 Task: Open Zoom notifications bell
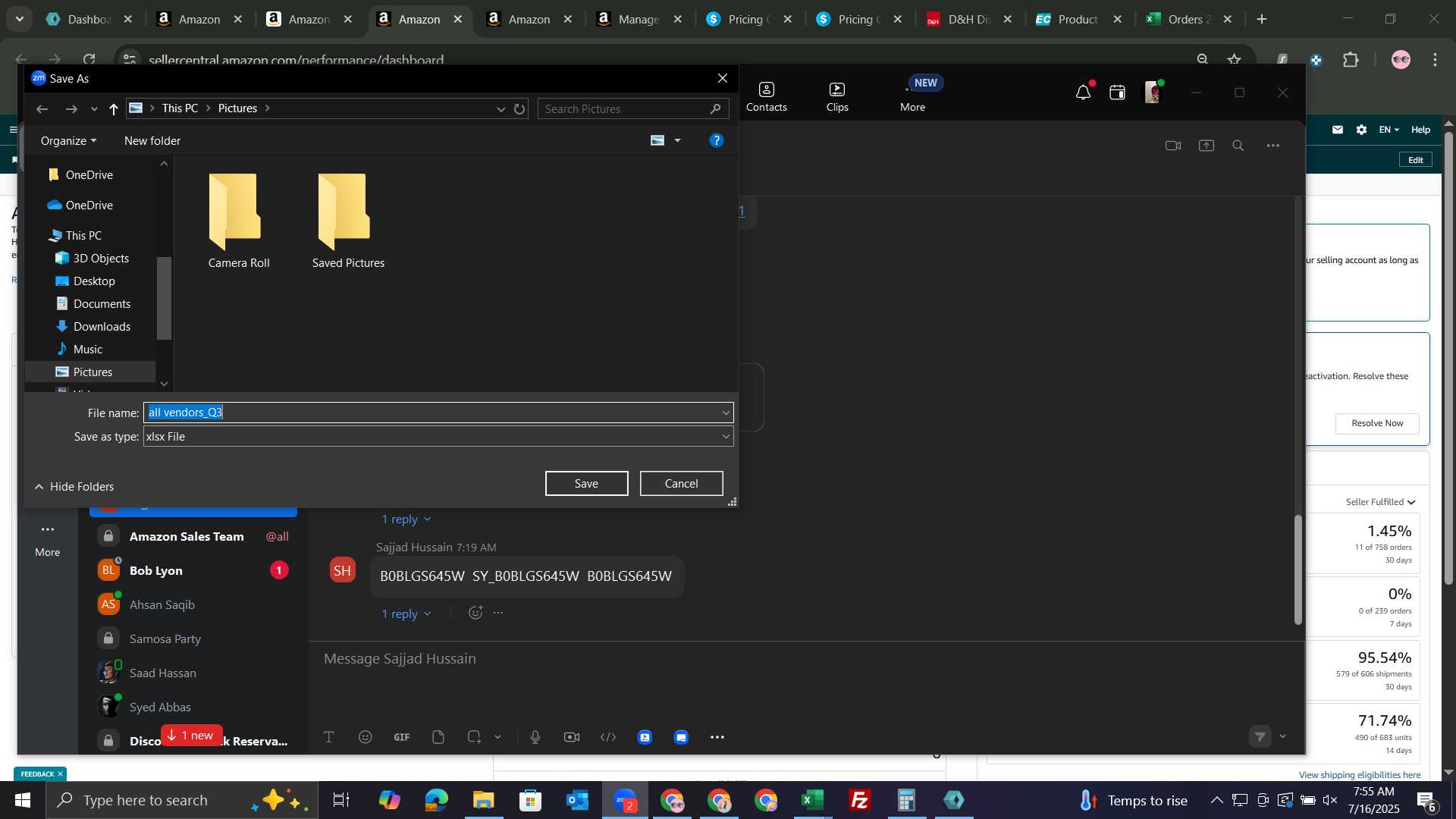pyautogui.click(x=1083, y=93)
